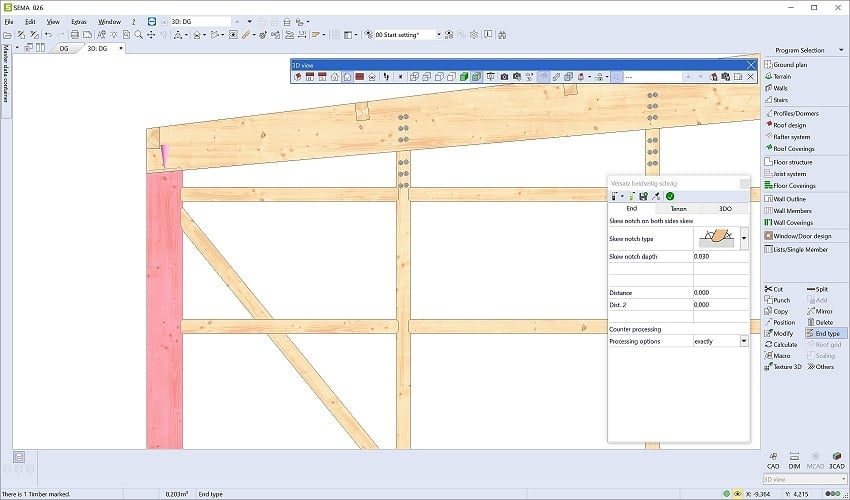Click the Cut tool

tap(778, 289)
